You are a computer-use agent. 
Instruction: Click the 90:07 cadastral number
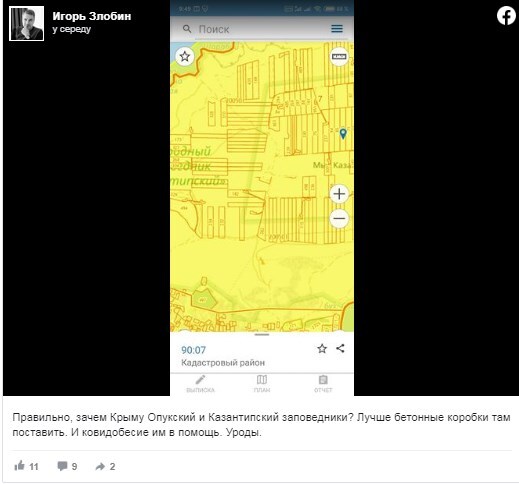coord(193,350)
